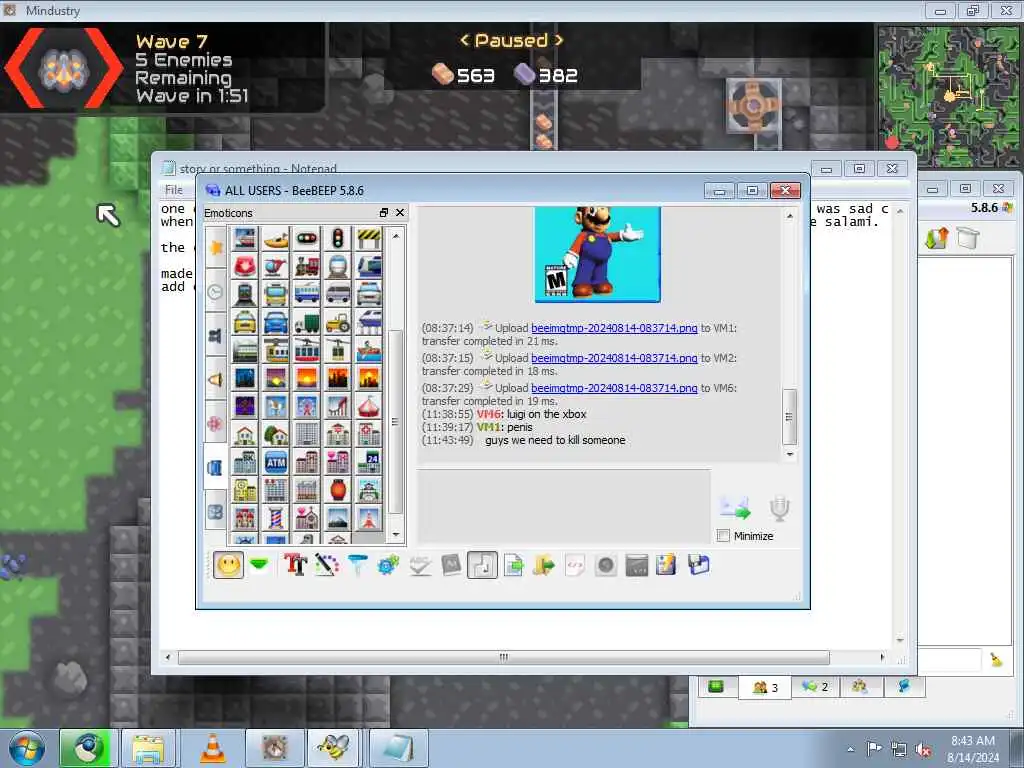Click the save chat floppy icon
The height and width of the screenshot is (768, 1024).
[x=698, y=565]
